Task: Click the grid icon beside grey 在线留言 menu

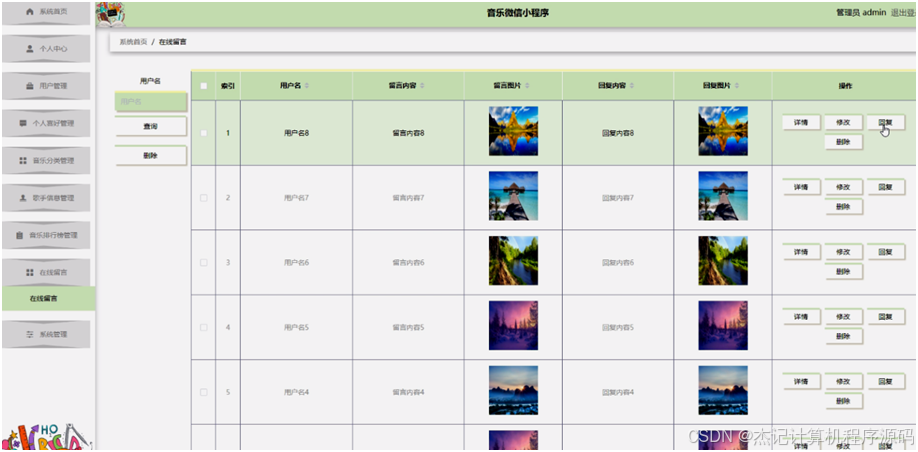Action: pos(30,273)
